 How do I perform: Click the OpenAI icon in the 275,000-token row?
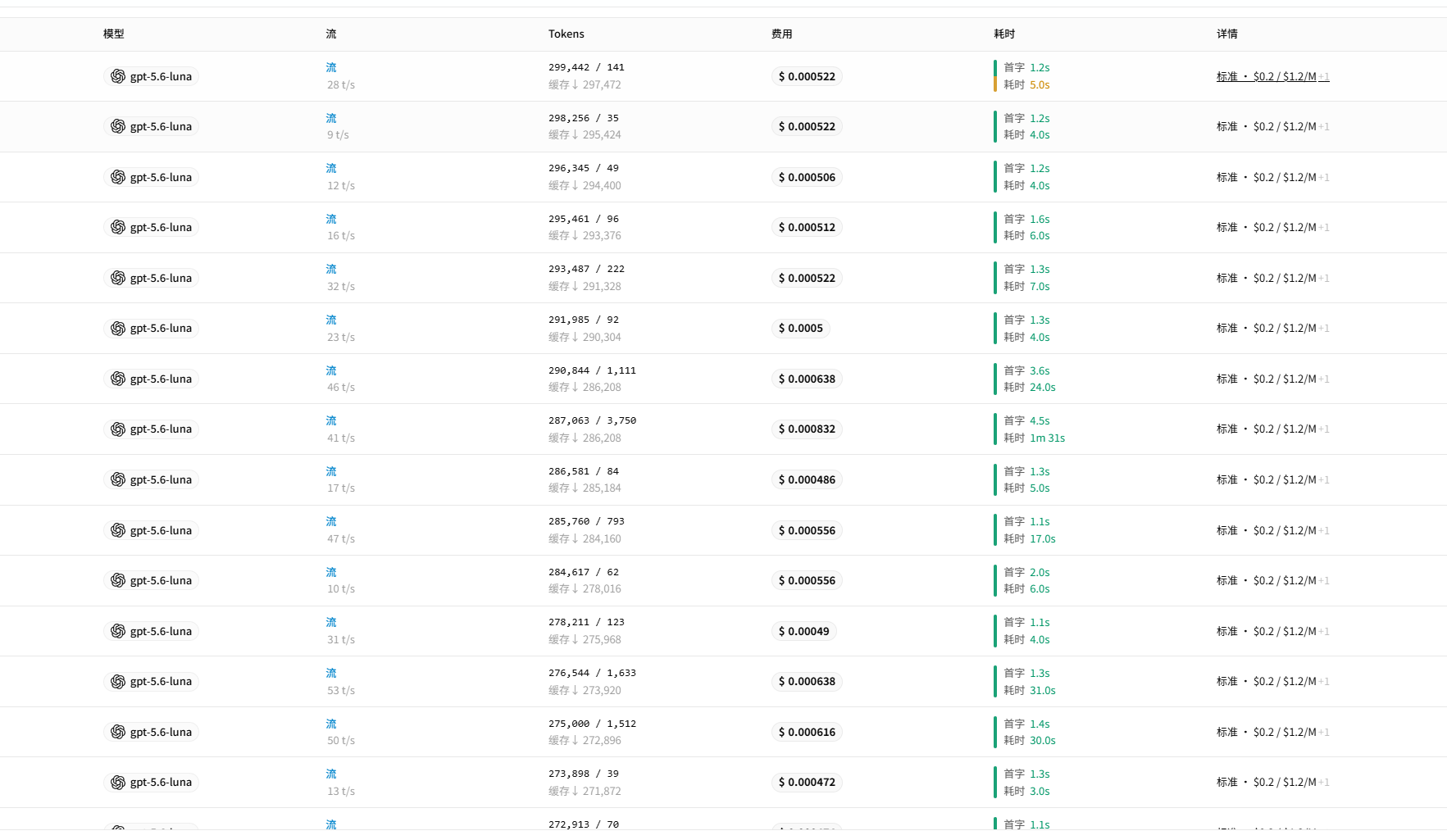pyautogui.click(x=118, y=732)
